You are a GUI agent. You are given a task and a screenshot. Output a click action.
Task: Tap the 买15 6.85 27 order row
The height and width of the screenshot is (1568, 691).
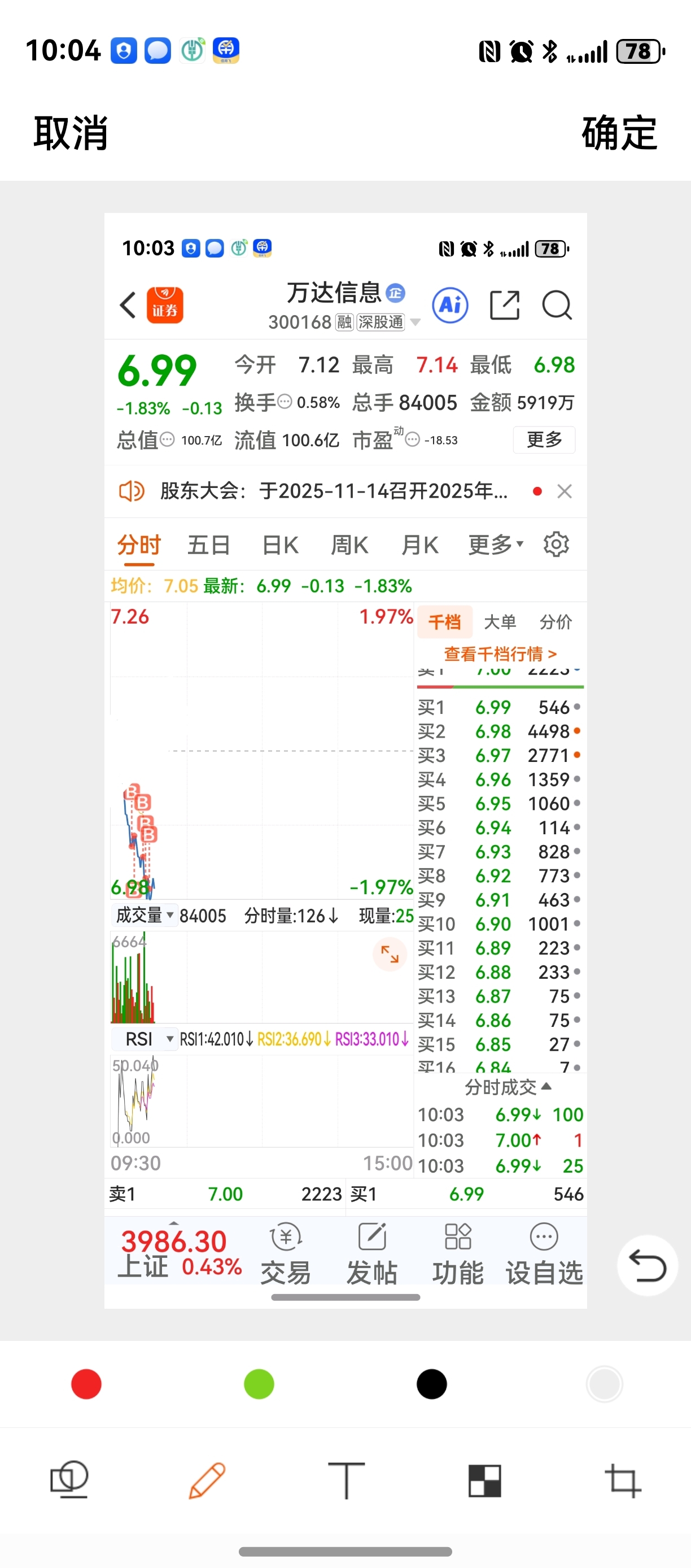pyautogui.click(x=500, y=1044)
